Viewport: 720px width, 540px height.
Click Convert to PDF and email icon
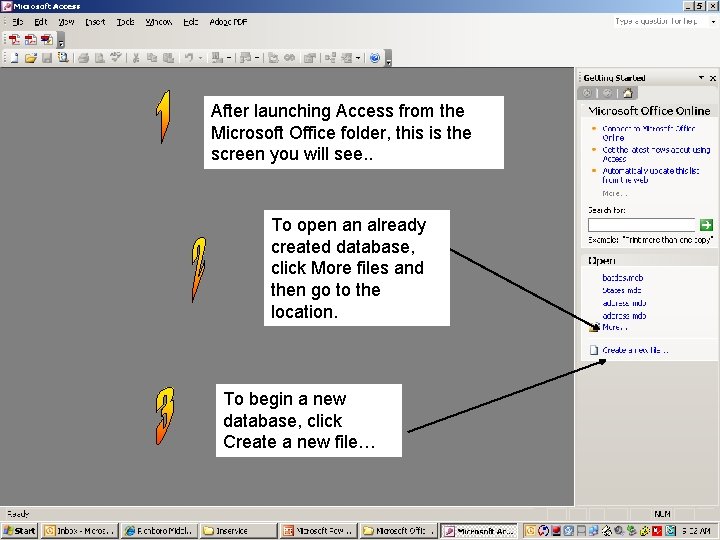pos(30,39)
